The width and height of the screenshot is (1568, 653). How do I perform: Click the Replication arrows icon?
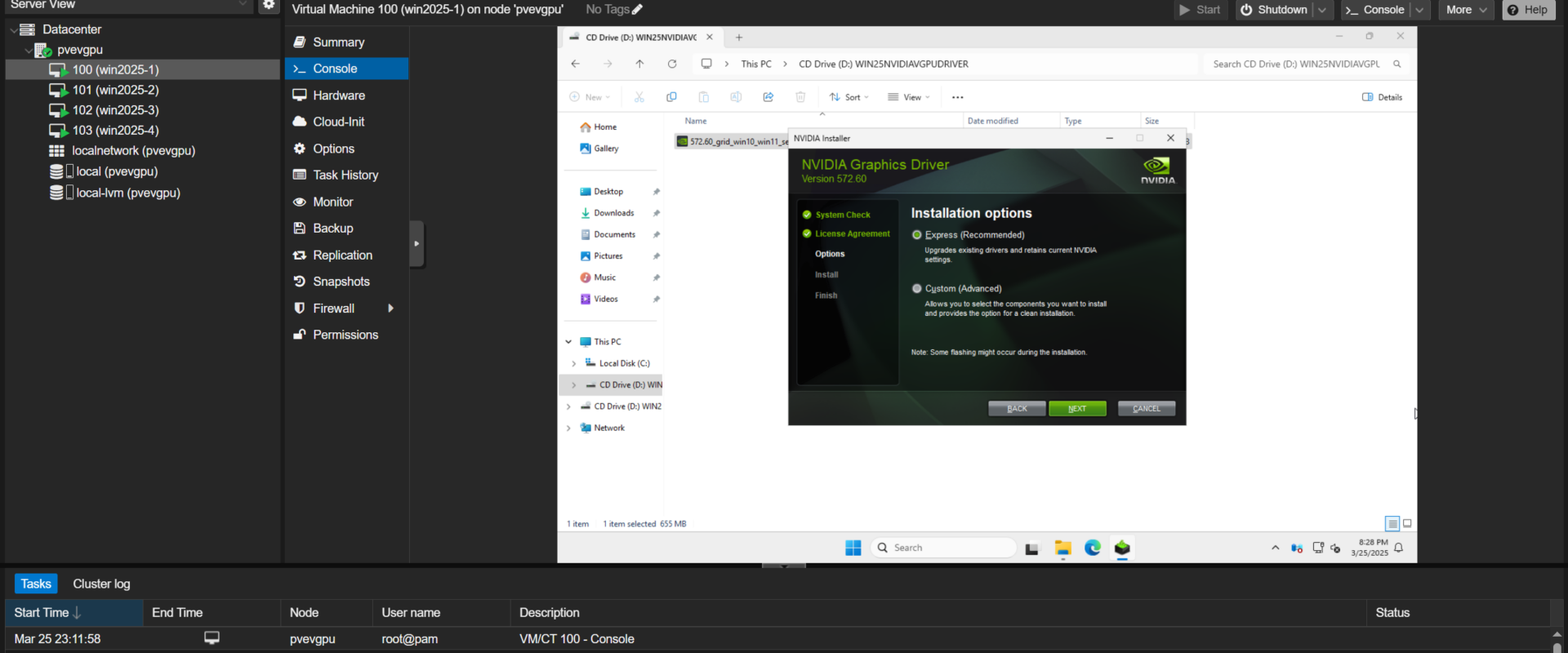[x=300, y=255]
